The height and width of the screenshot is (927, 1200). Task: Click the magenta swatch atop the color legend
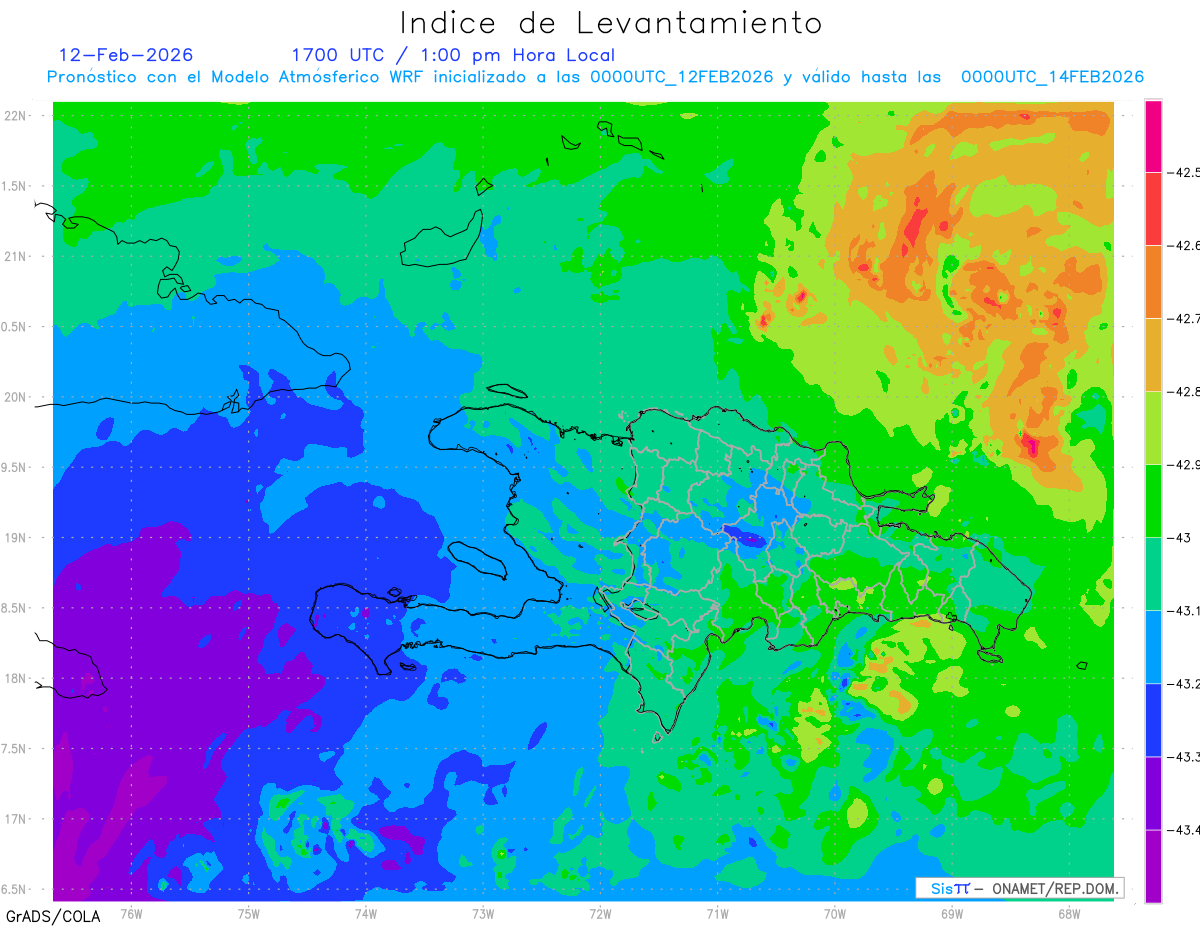click(1153, 136)
